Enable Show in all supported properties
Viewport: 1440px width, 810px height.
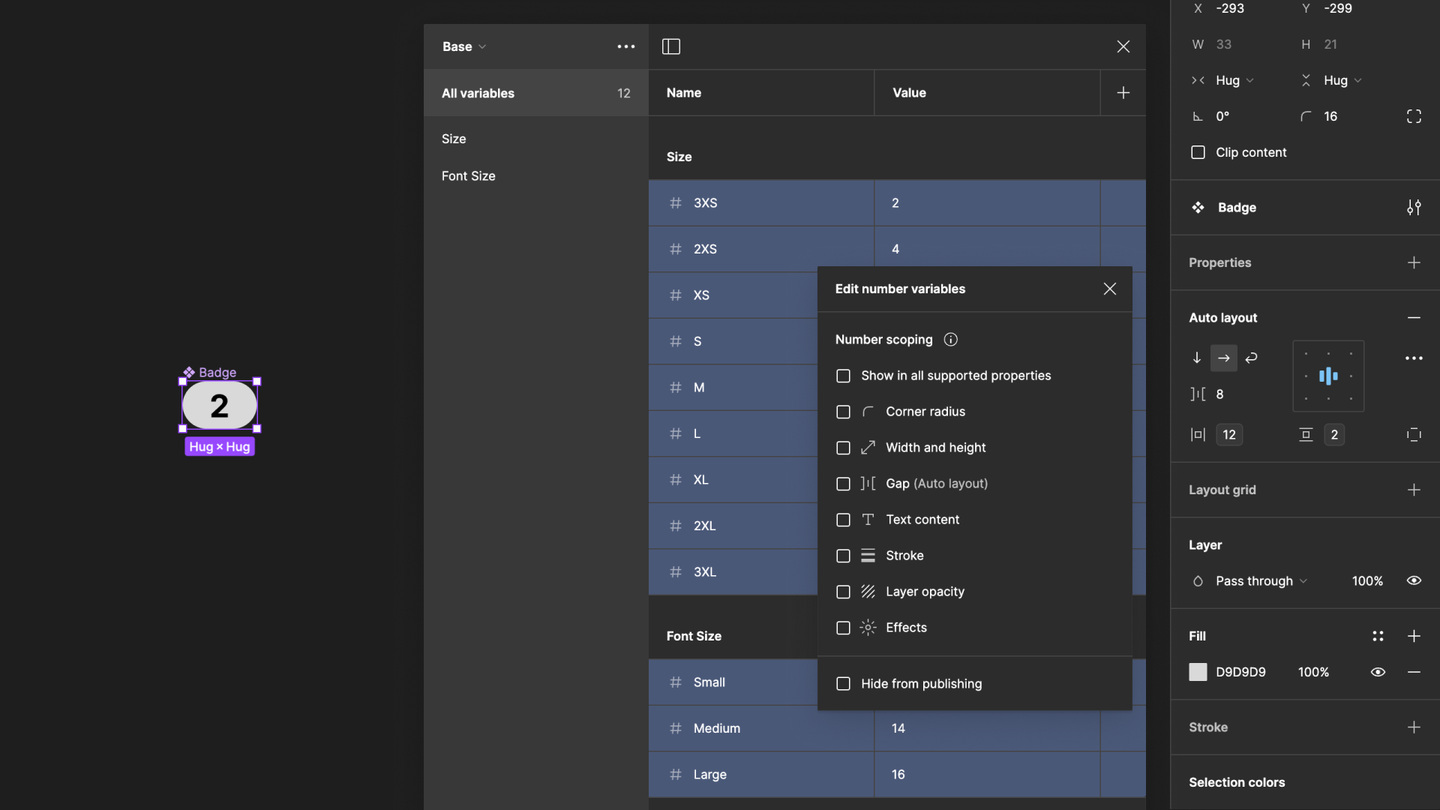843,376
